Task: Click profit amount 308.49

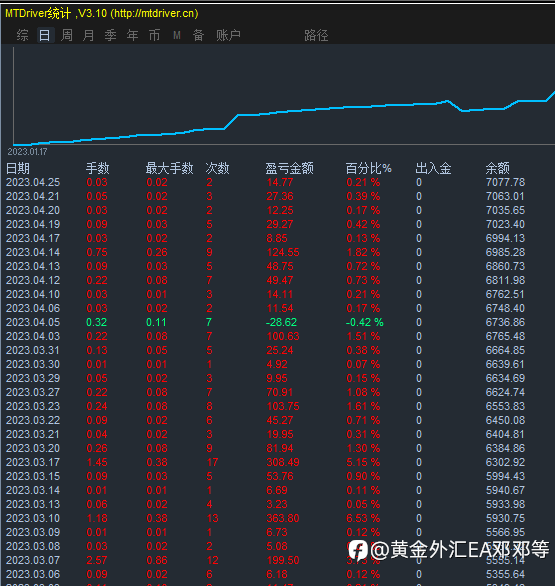Action: tap(283, 462)
